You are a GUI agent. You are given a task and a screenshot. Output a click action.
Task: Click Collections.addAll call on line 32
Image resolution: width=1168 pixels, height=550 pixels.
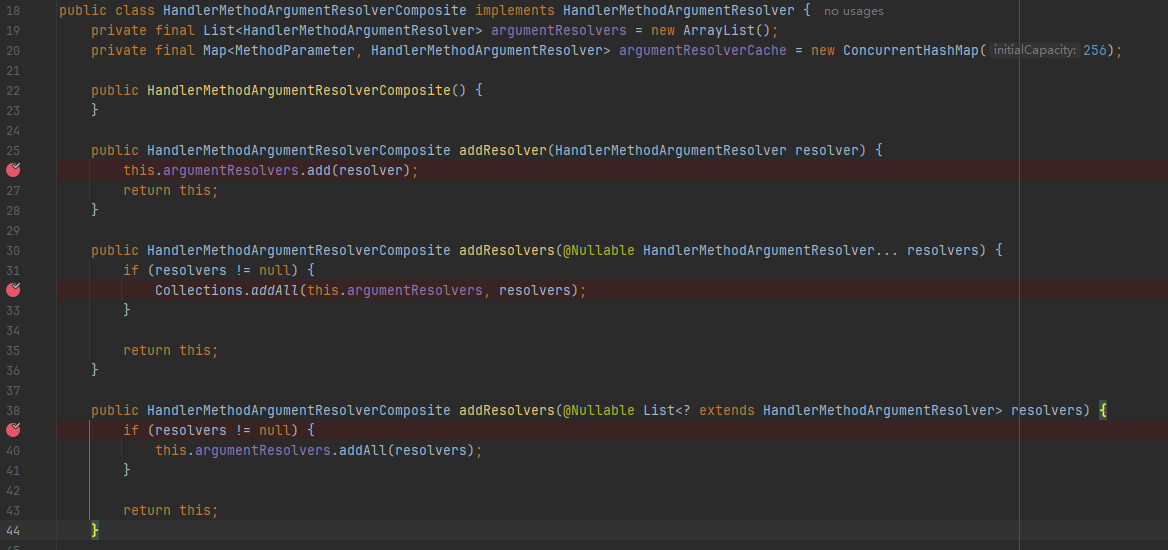224,290
